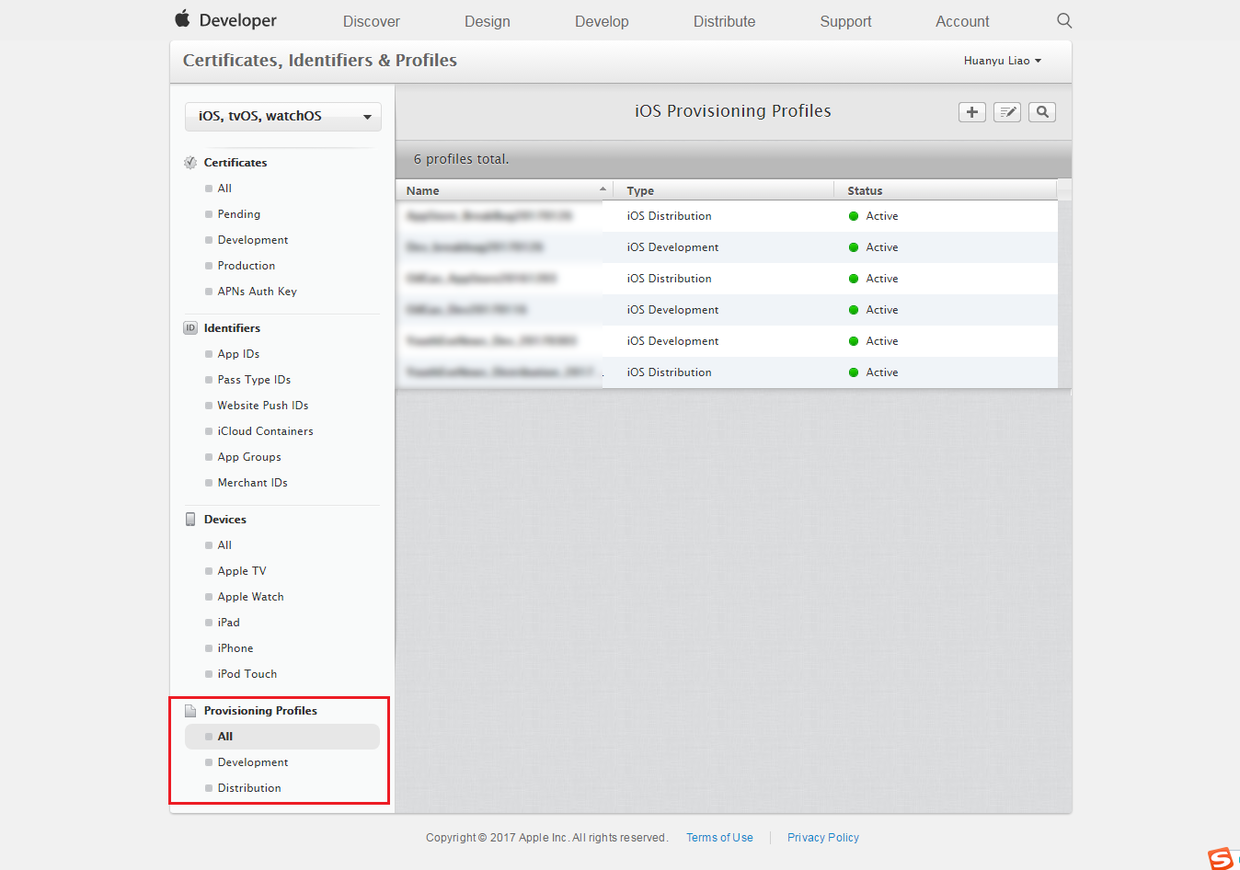
Task: Add a new provisioning profile with plus button
Action: 972,112
